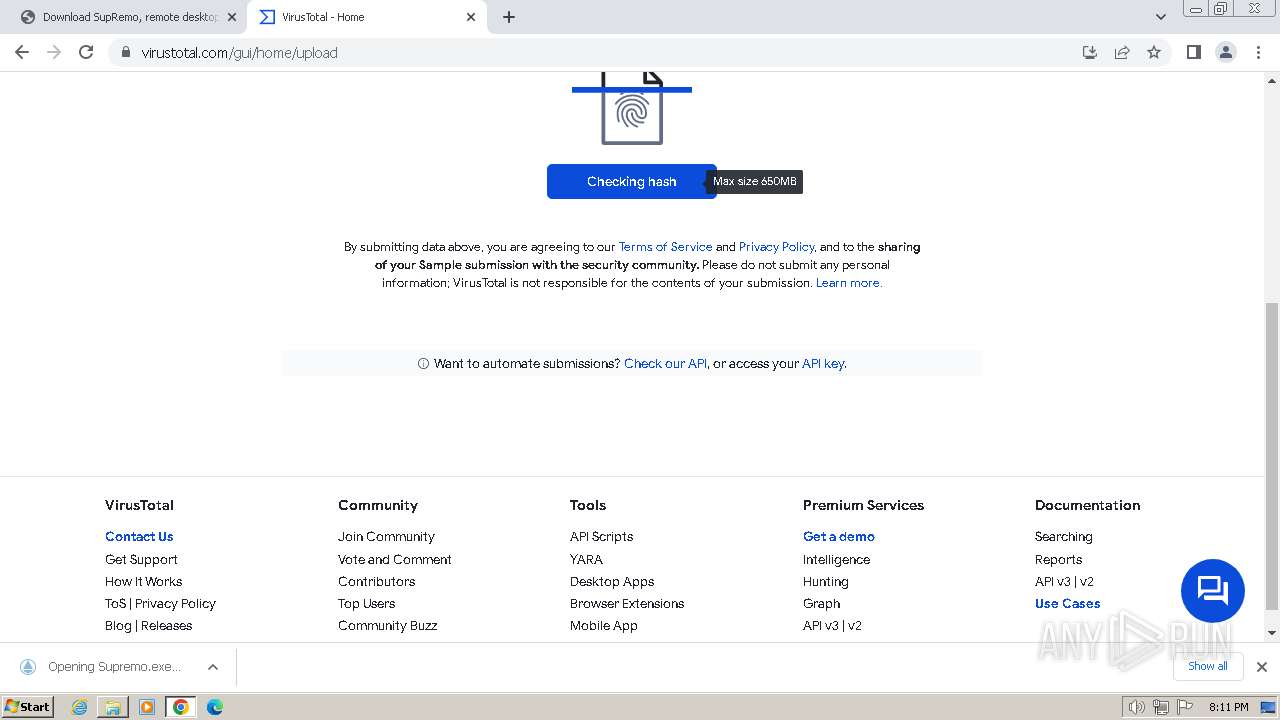Open Terms of Service link
1280x720 pixels.
click(x=665, y=247)
